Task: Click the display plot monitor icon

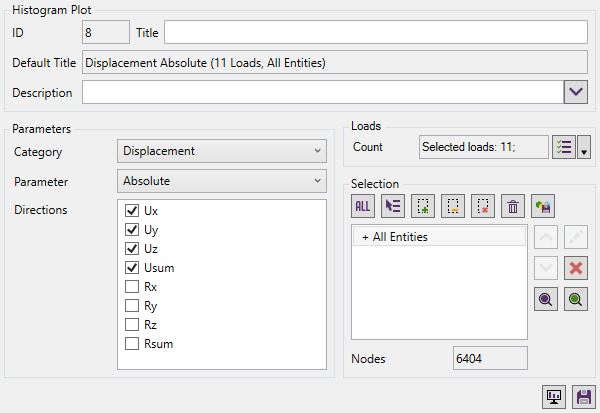Action: (552, 396)
